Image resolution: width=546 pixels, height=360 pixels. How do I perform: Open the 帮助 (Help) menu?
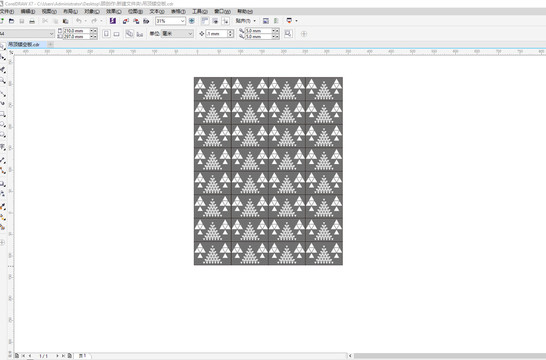244,11
